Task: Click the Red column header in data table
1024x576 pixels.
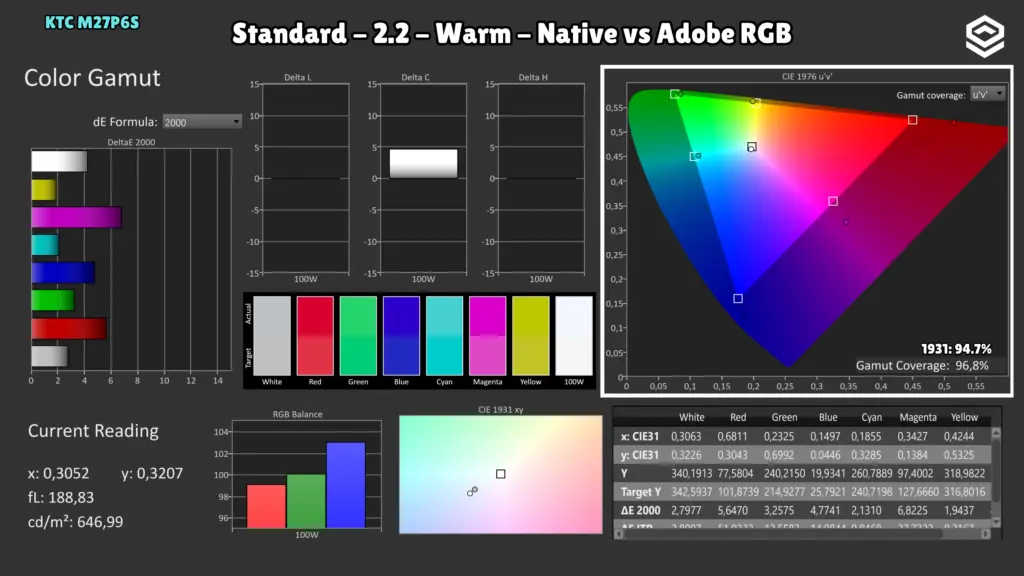Action: click(x=738, y=417)
